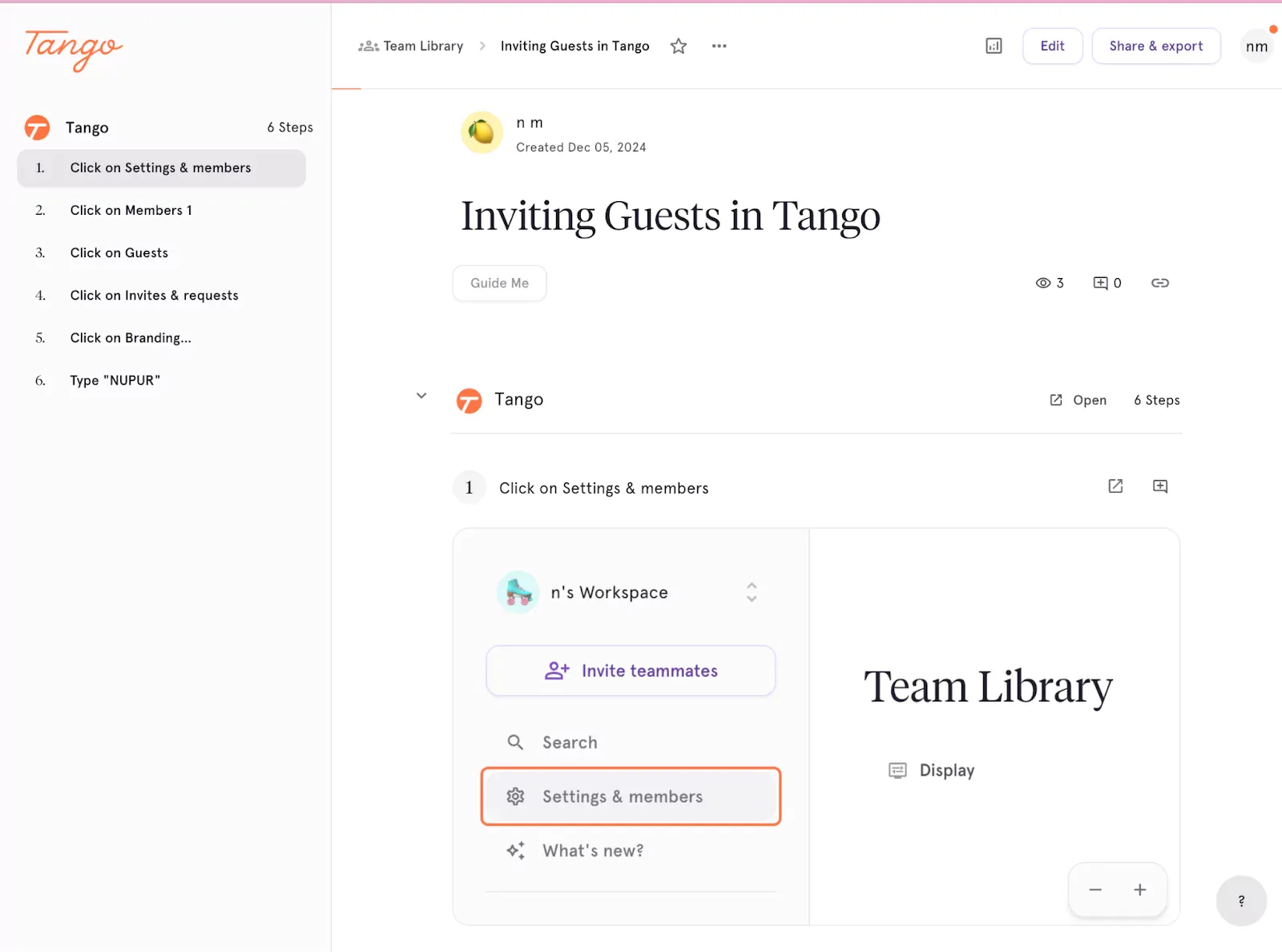Go to step 3 Click on Guests
1282x952 pixels.
pyautogui.click(x=161, y=253)
